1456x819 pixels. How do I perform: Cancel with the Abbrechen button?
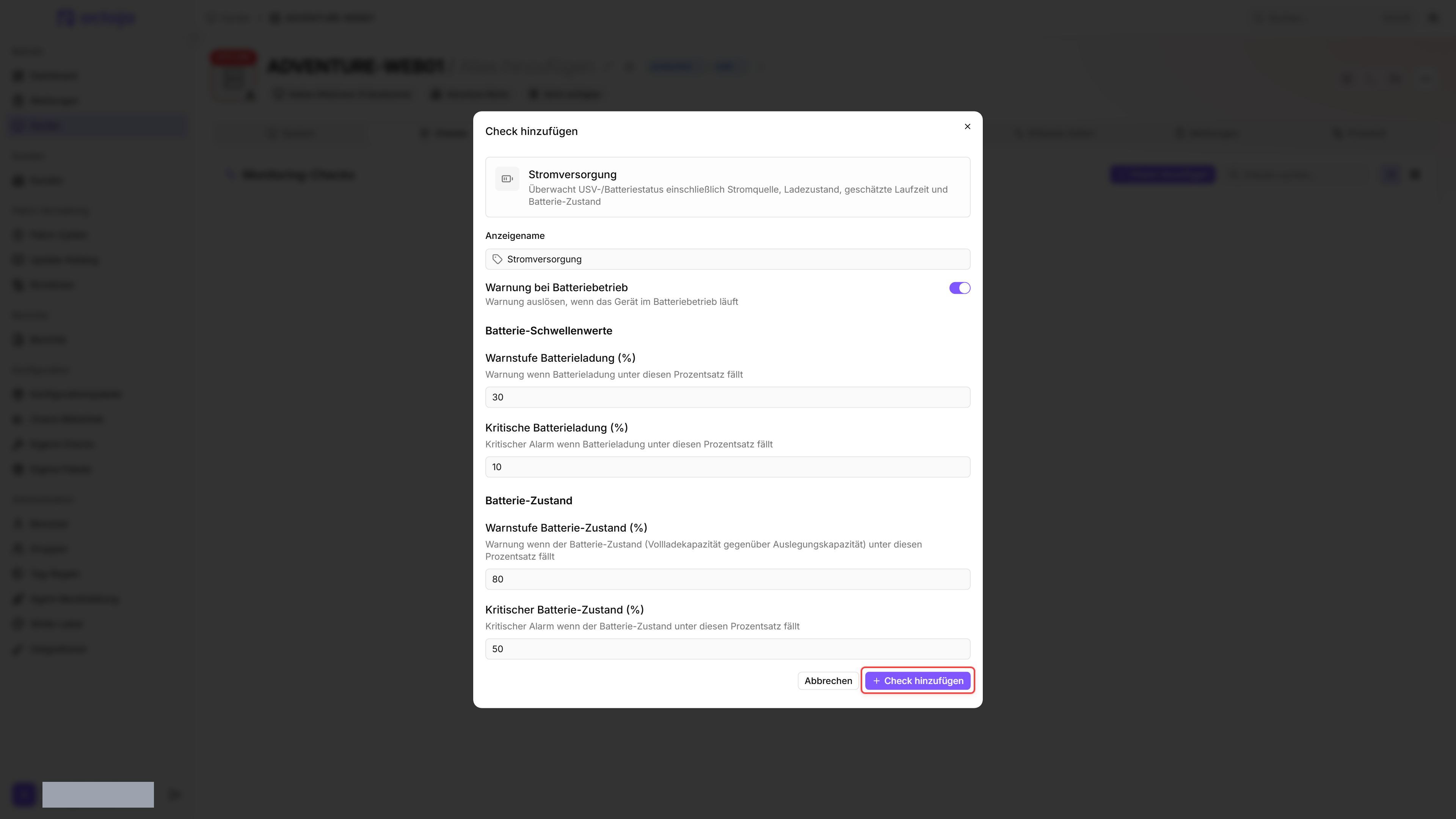[x=828, y=681]
